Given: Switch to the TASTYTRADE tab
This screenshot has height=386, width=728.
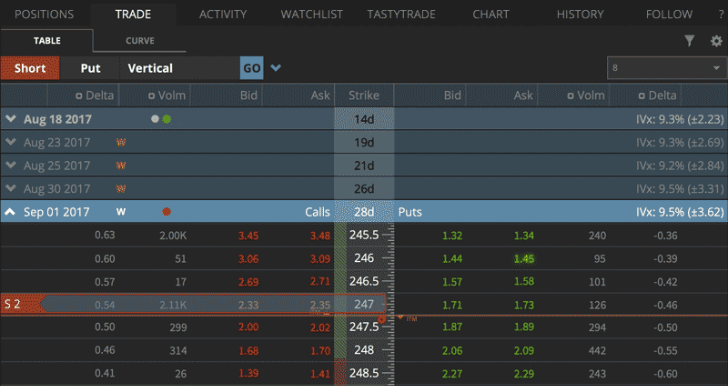Looking at the screenshot, I should click(x=401, y=14).
